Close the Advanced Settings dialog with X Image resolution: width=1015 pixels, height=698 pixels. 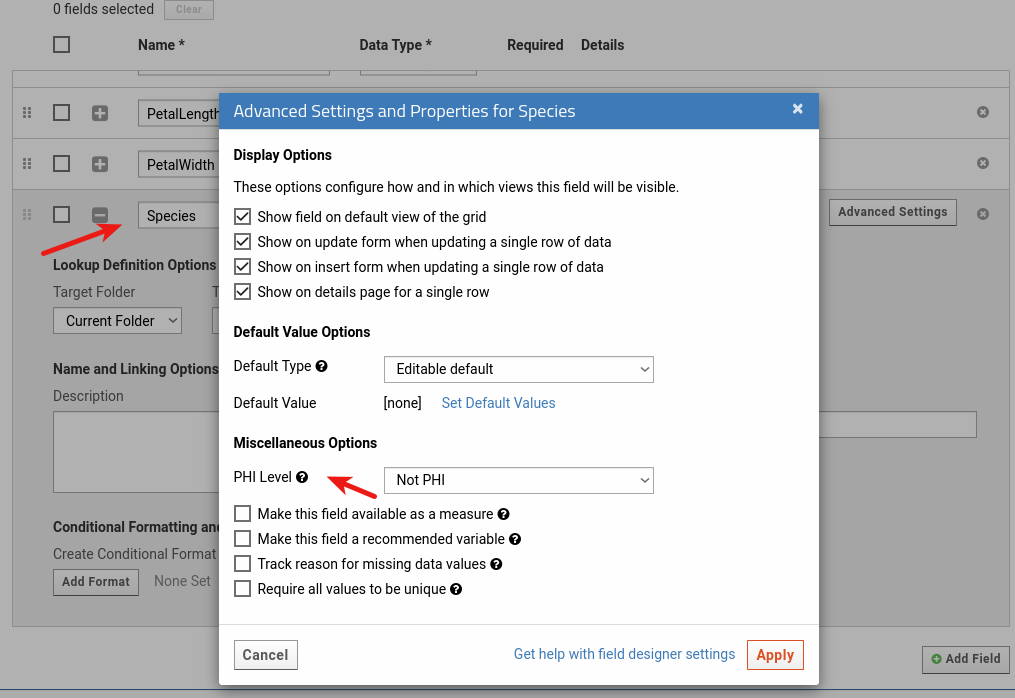798,109
